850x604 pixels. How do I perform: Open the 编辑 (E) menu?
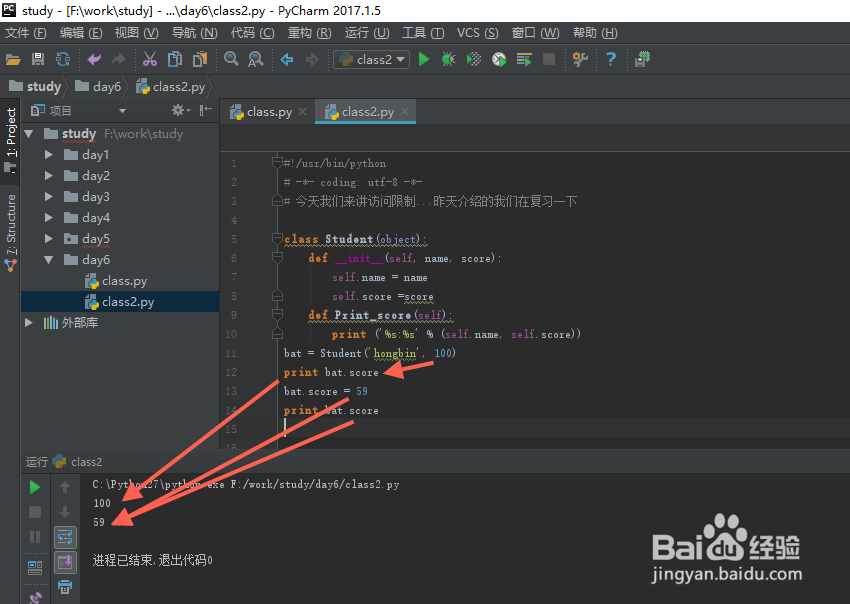[x=81, y=33]
